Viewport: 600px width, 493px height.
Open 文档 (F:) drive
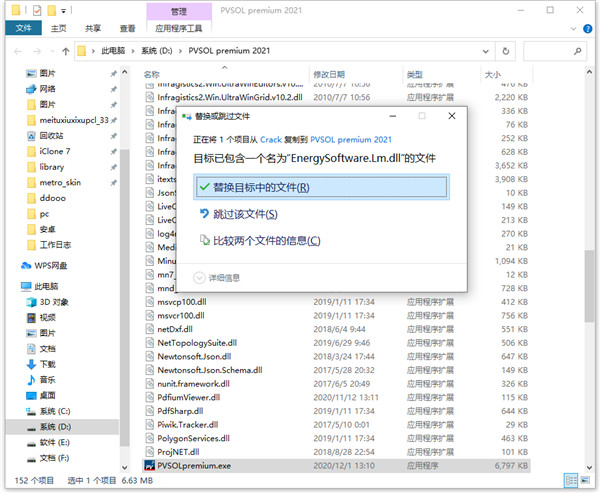coord(54,458)
